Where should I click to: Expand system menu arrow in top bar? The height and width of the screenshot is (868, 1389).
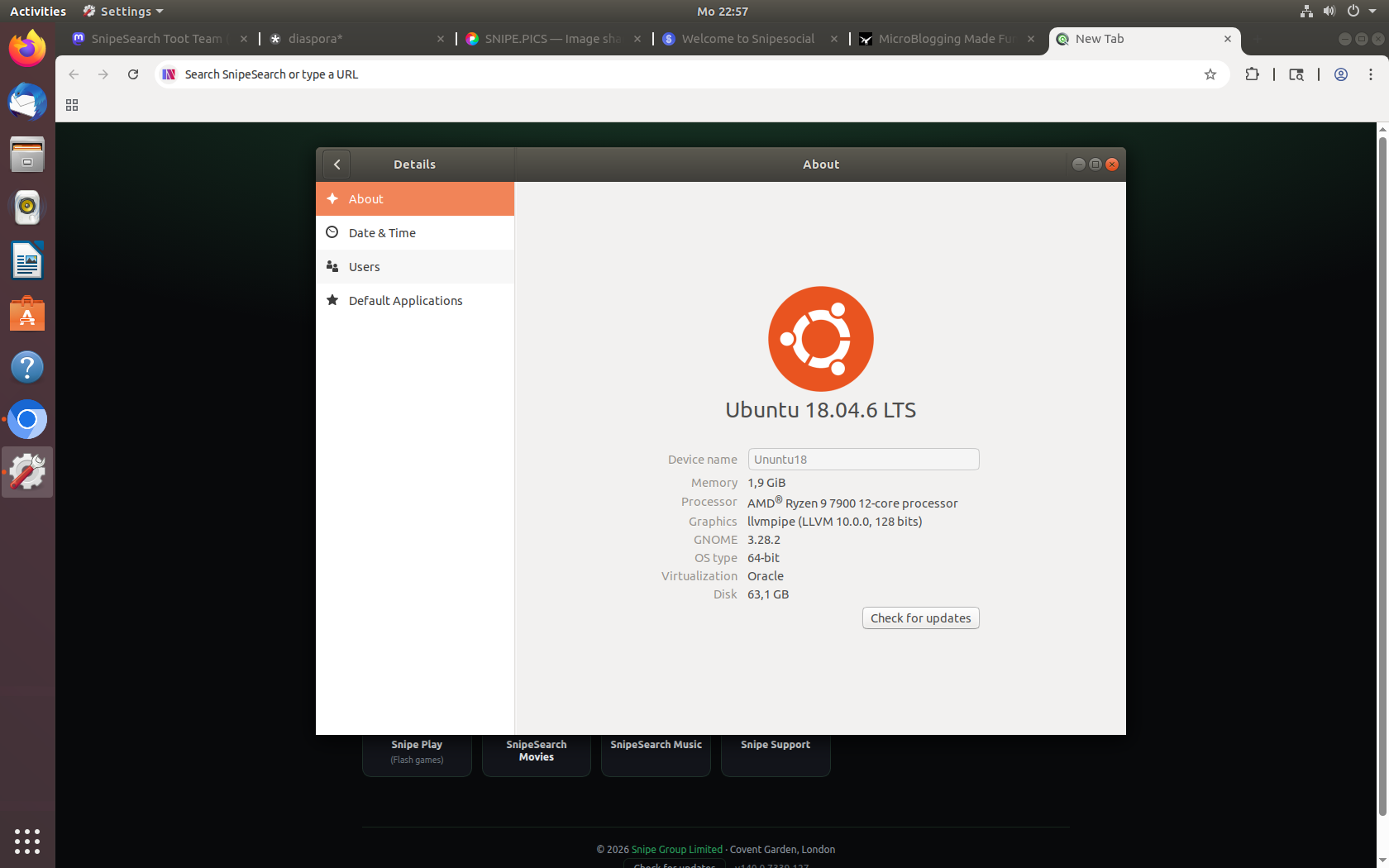pos(1372,11)
